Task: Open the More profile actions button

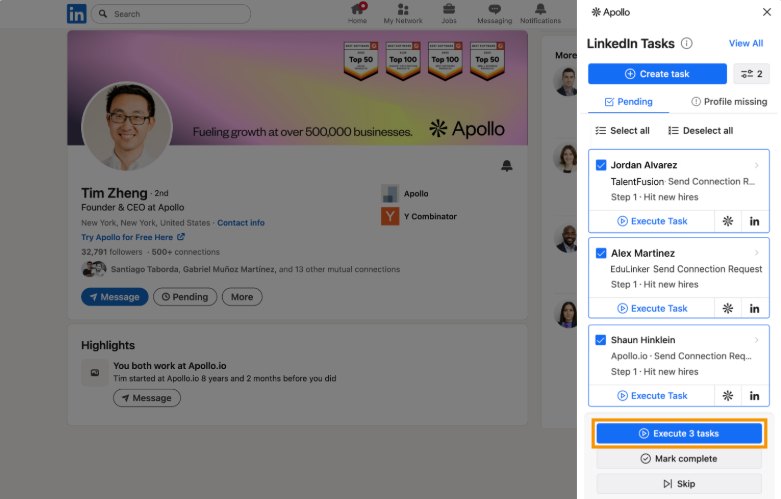Action: (x=242, y=297)
